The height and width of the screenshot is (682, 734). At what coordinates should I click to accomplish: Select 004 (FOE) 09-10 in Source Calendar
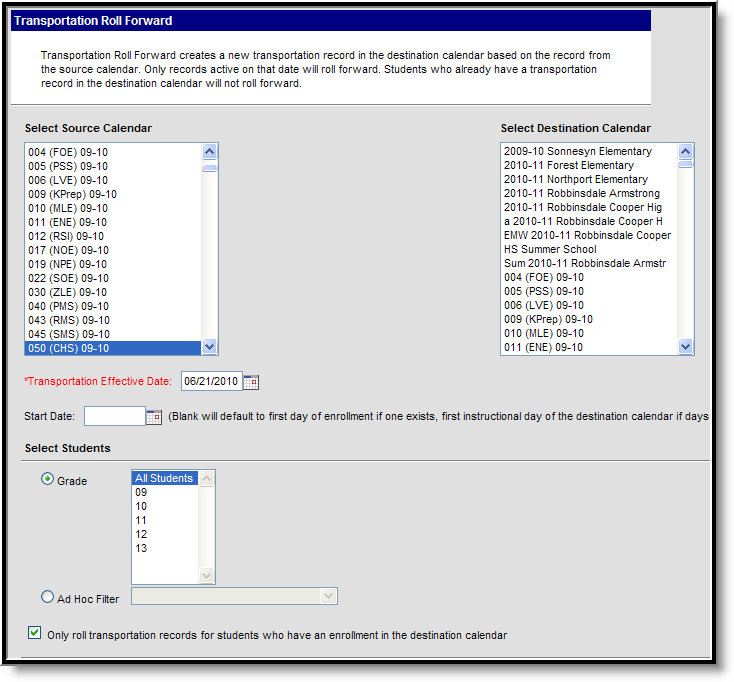113,152
